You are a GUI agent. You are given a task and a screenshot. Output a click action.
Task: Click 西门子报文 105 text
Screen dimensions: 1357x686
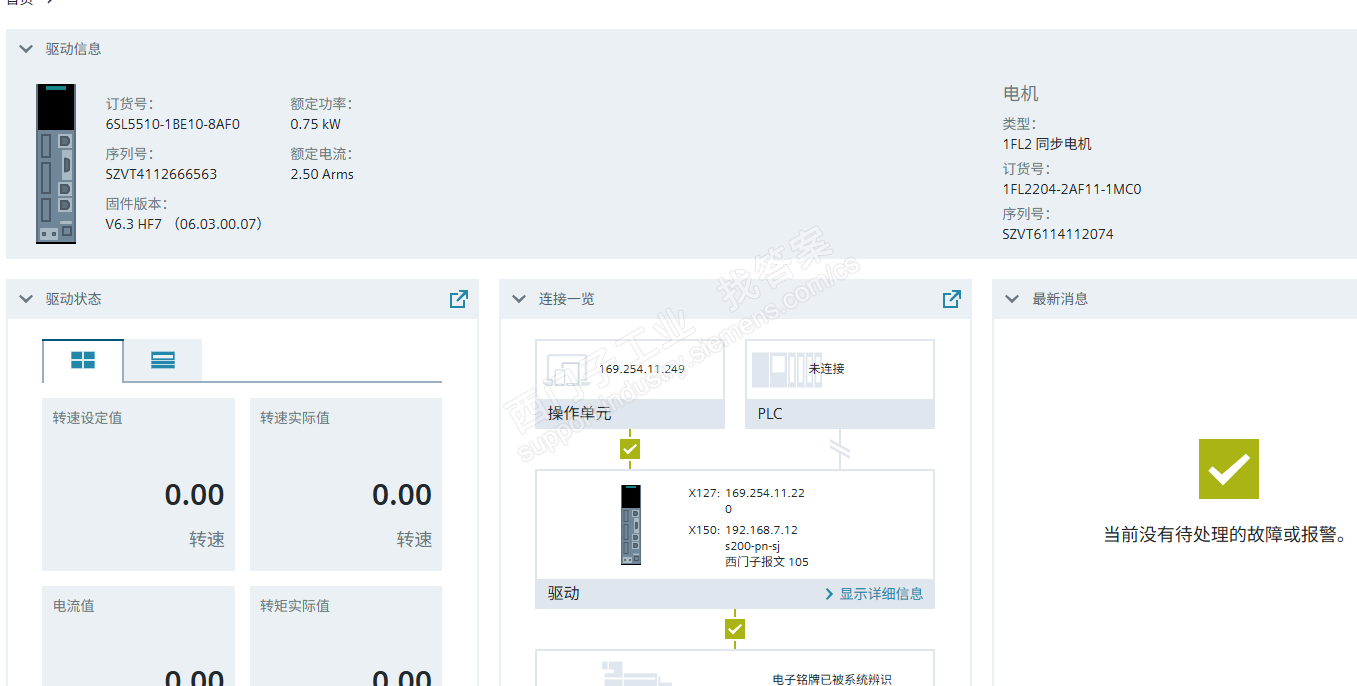pos(767,562)
